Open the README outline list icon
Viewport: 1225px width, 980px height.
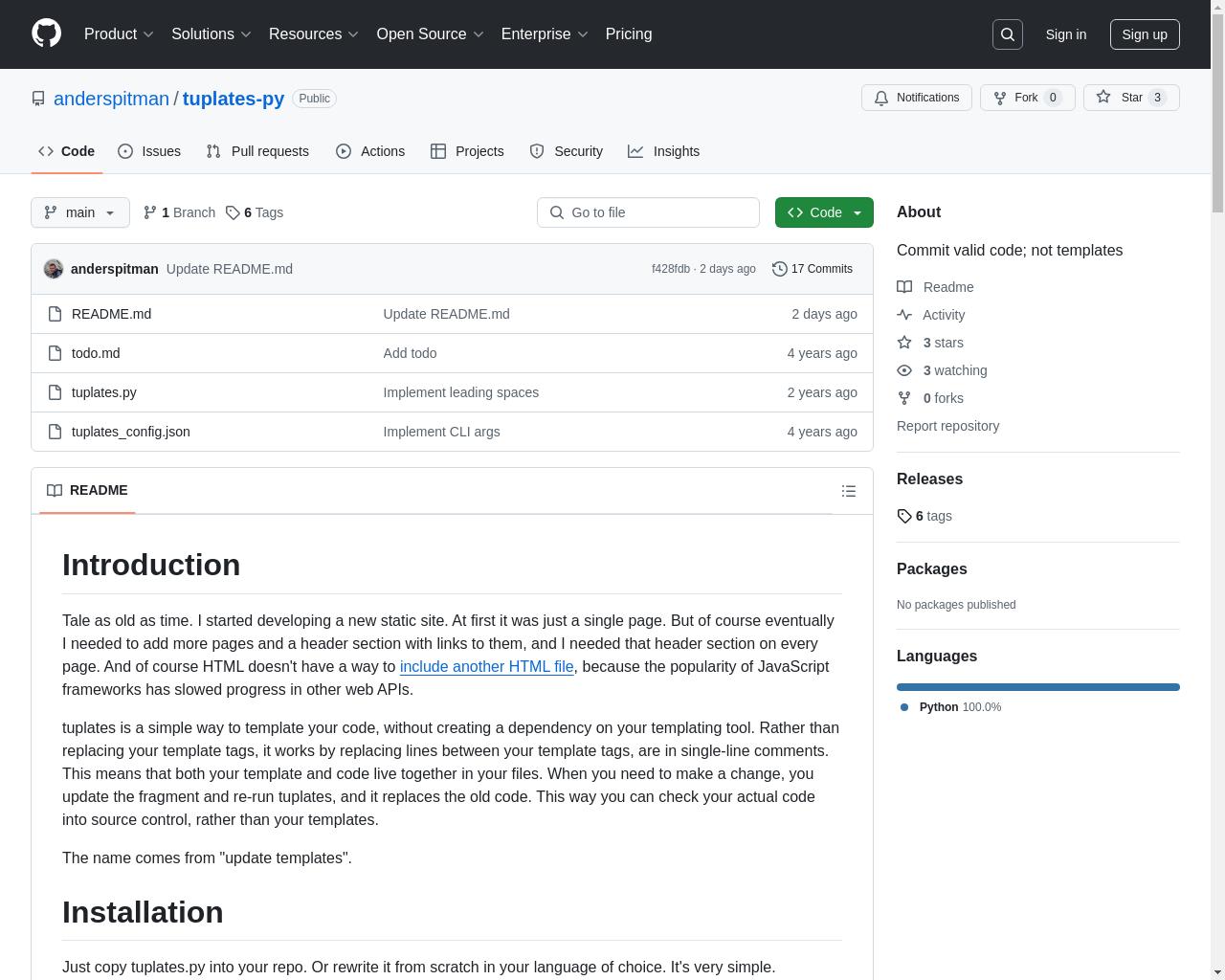pos(849,491)
